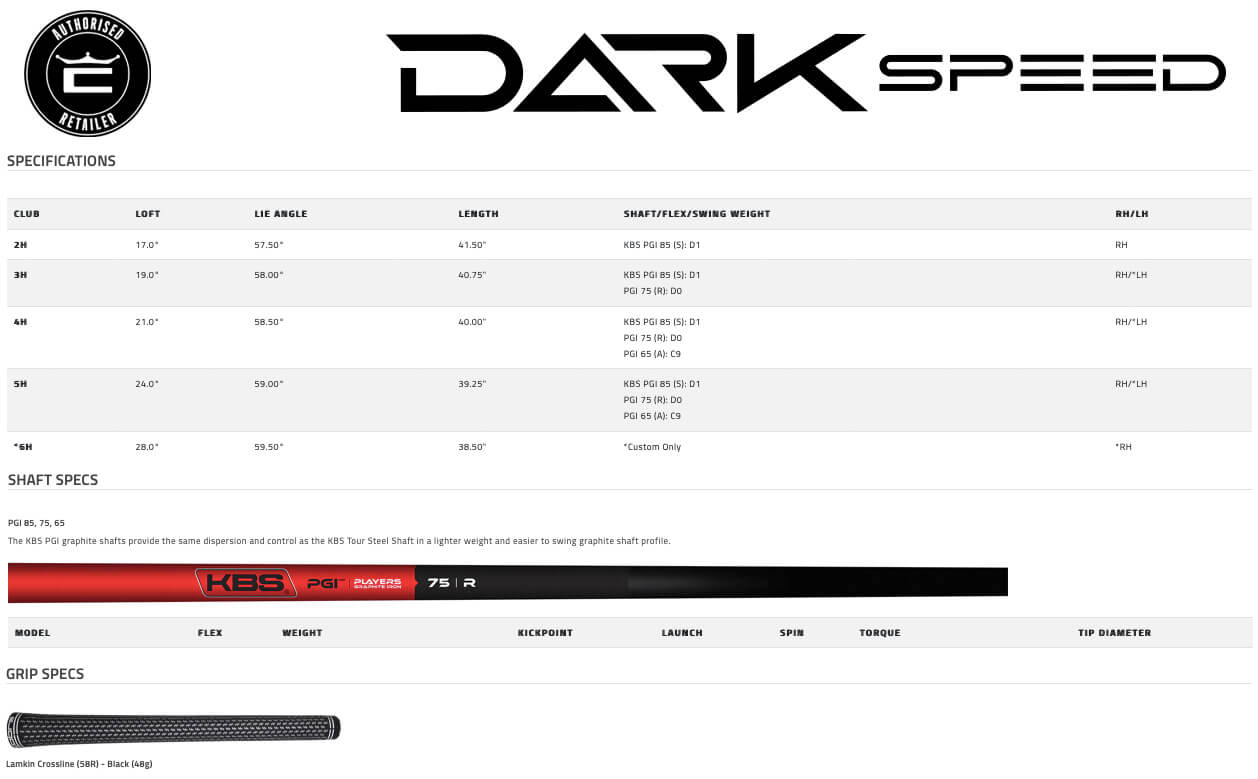Click the 40.00" length value
Viewport: 1258px width, 779px height.
[x=472, y=322]
